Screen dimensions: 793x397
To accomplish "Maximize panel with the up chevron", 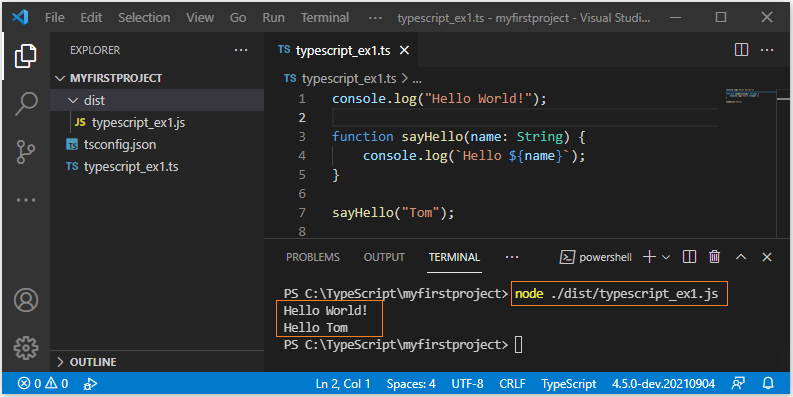I will pyautogui.click(x=741, y=257).
